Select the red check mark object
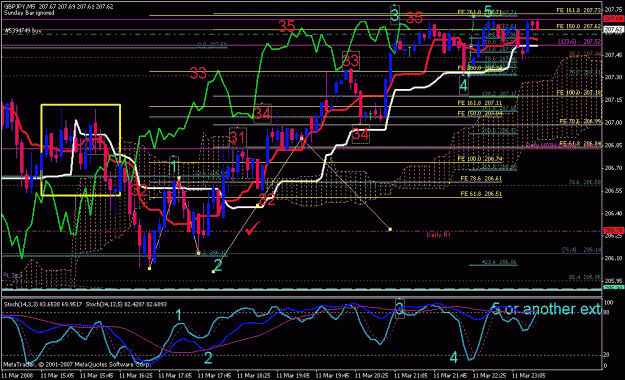 (252, 228)
